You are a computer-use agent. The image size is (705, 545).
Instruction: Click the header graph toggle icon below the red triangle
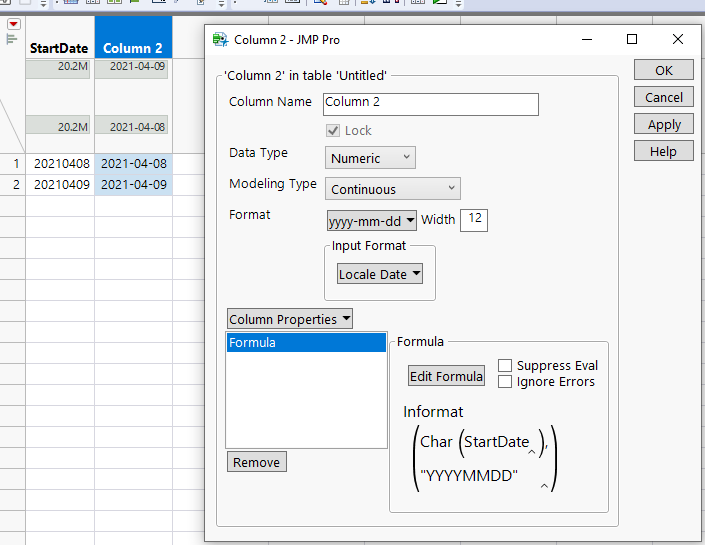pos(12,39)
